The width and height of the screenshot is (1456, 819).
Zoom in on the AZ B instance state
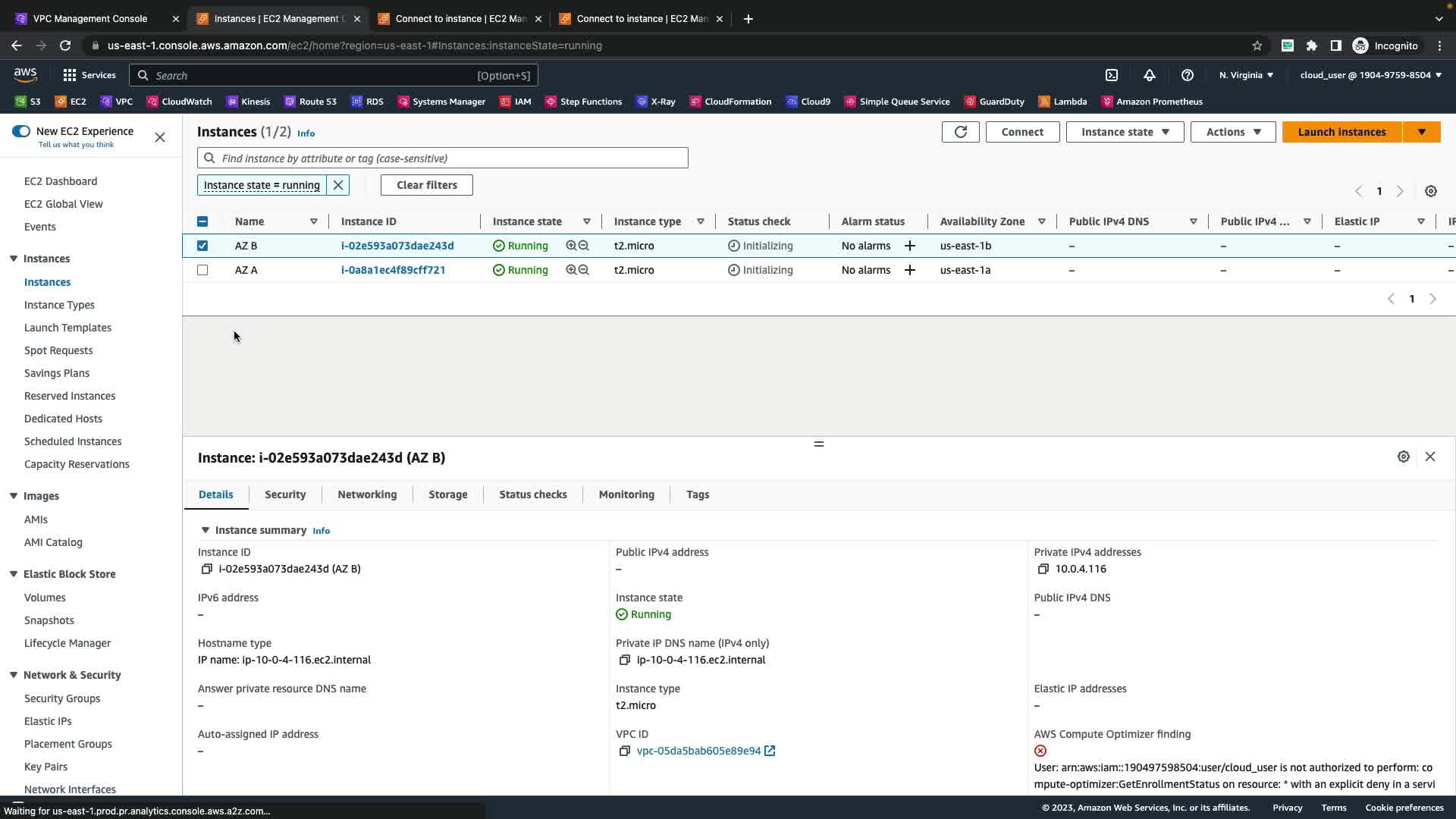pos(571,246)
